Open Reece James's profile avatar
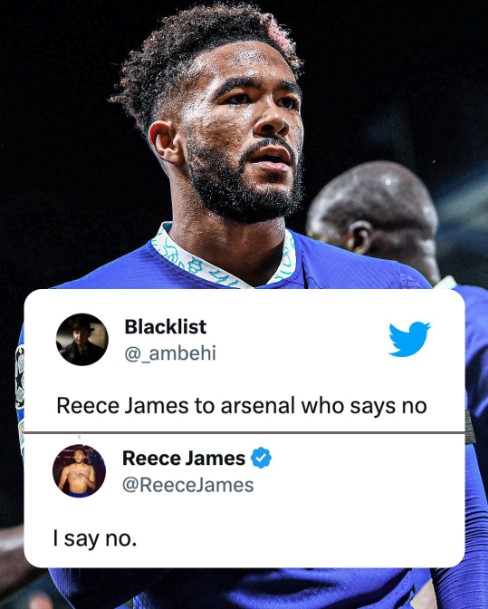 pos(79,471)
